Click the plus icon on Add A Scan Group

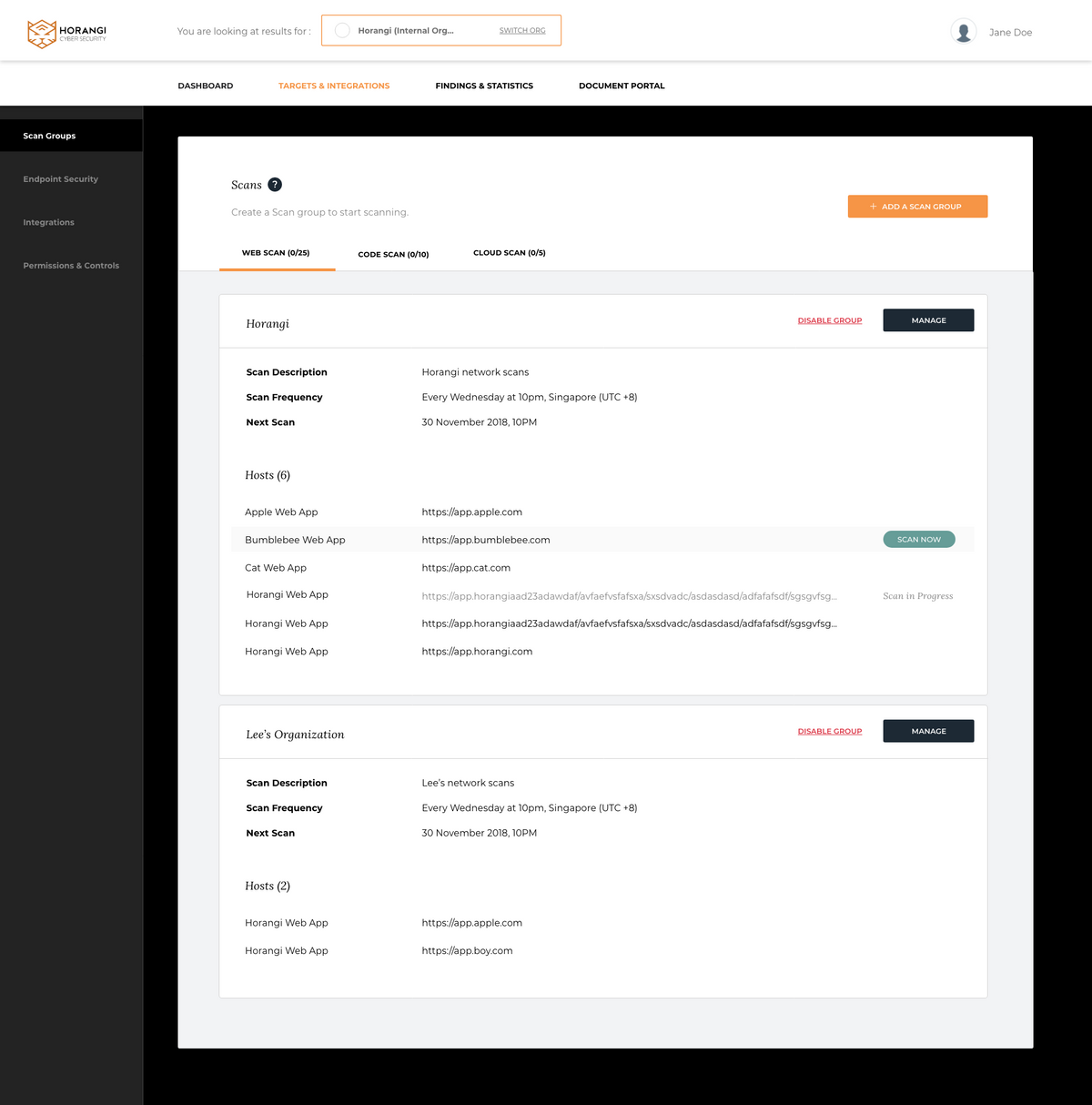(873, 207)
